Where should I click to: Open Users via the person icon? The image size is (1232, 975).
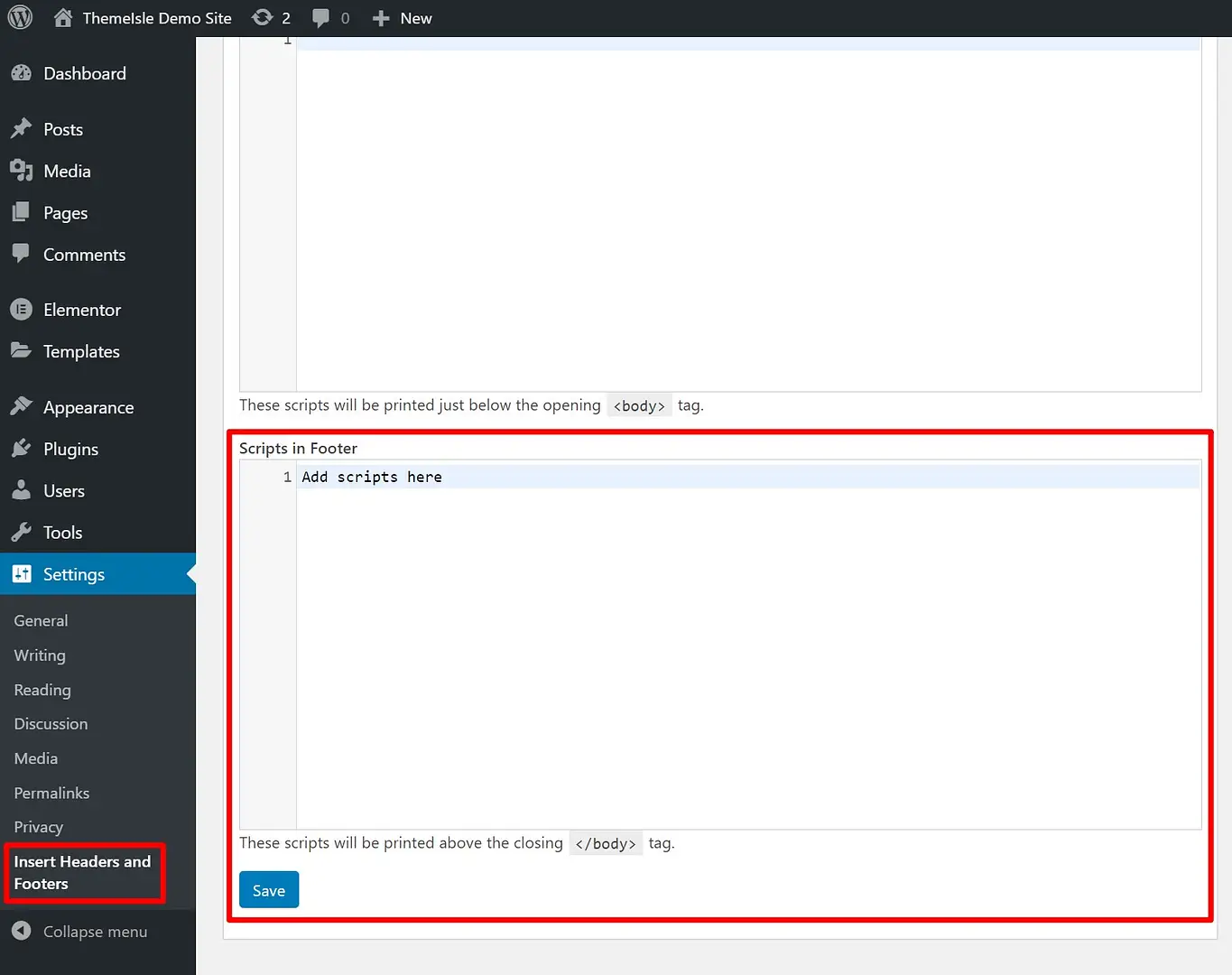[x=22, y=490]
